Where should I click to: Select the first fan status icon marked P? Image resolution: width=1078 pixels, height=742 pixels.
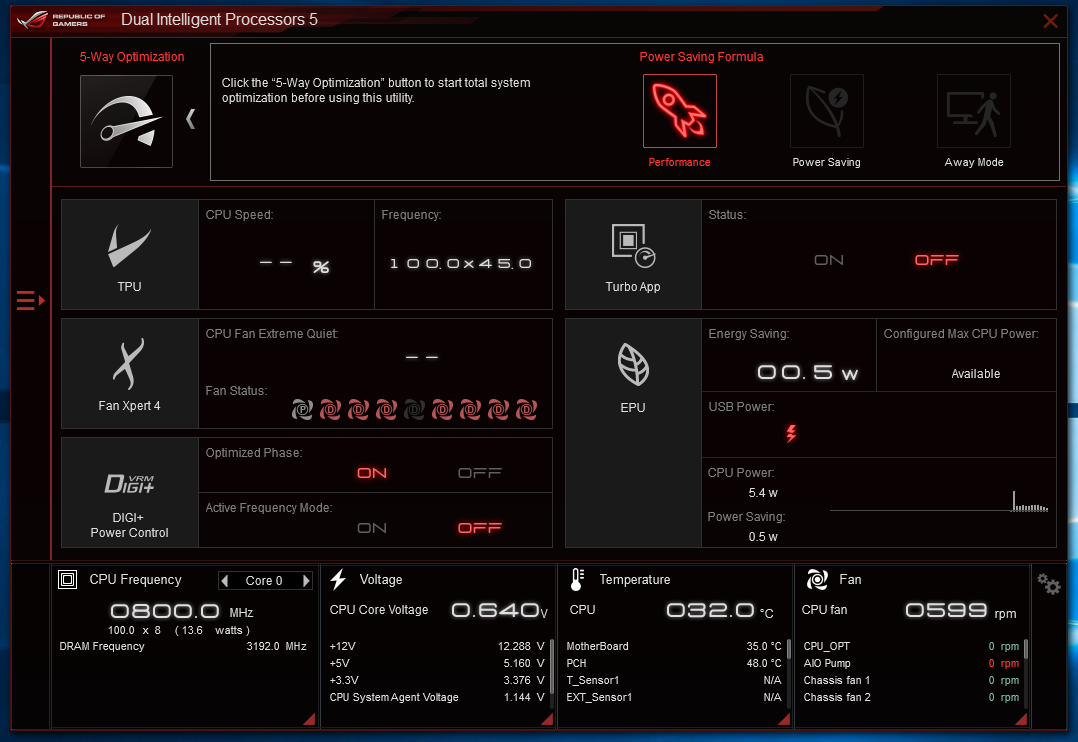[x=302, y=410]
